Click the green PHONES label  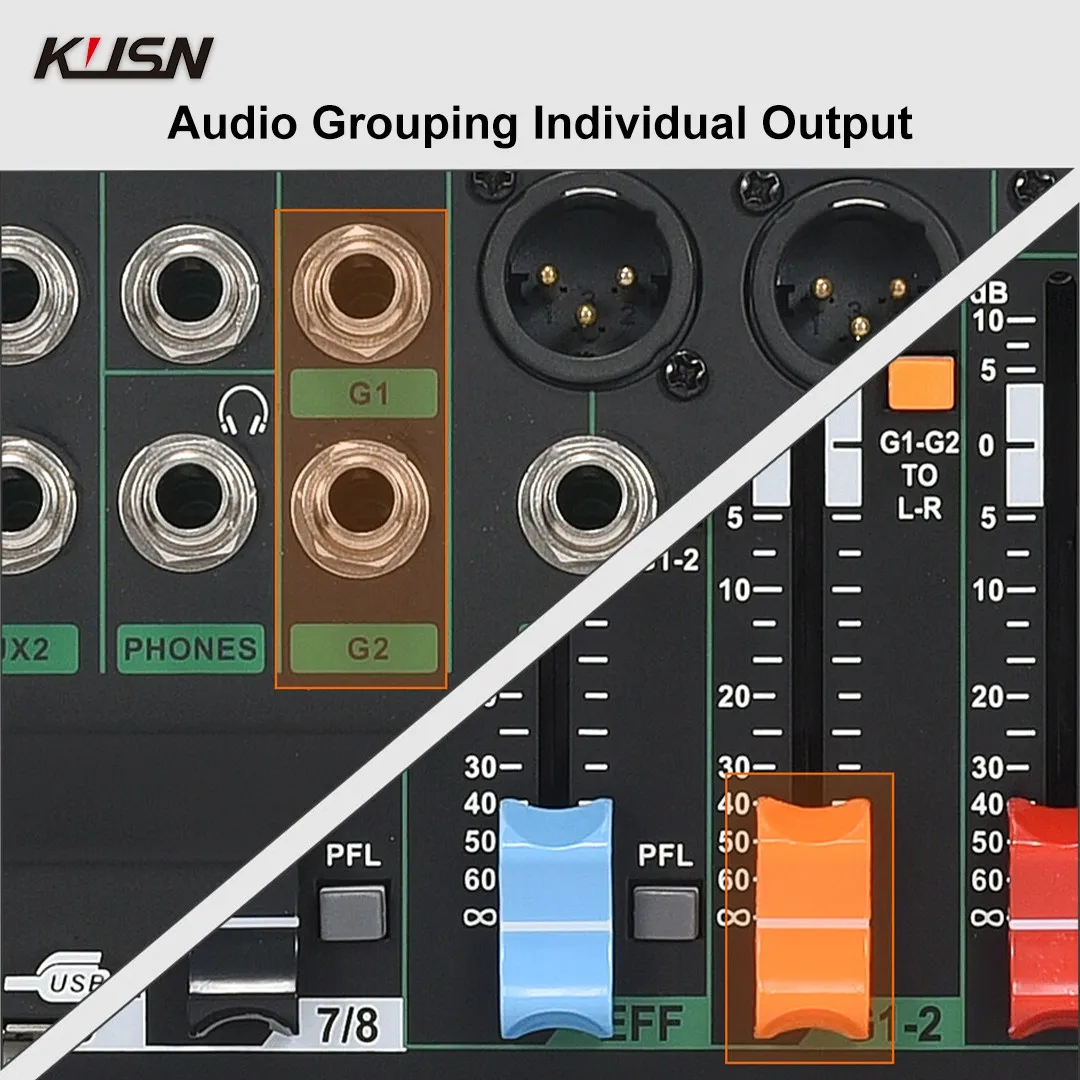(x=191, y=648)
